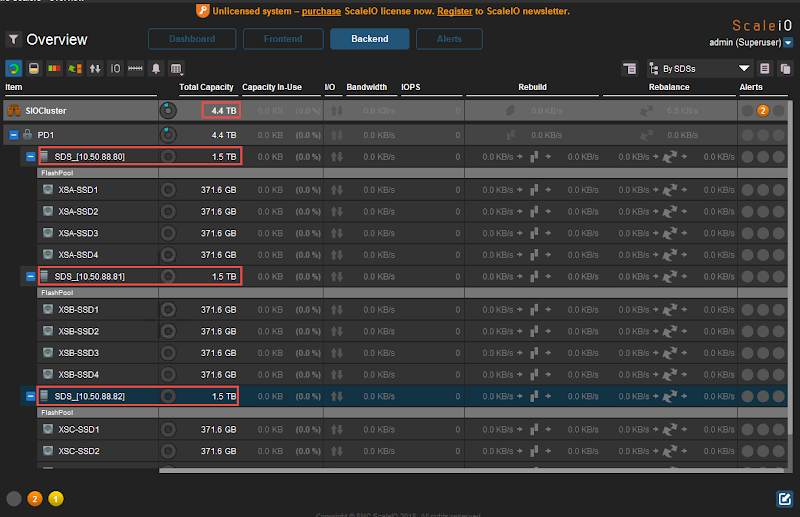Select the XSB-SSD1 device row
This screenshot has width=800, height=517.
(412, 310)
